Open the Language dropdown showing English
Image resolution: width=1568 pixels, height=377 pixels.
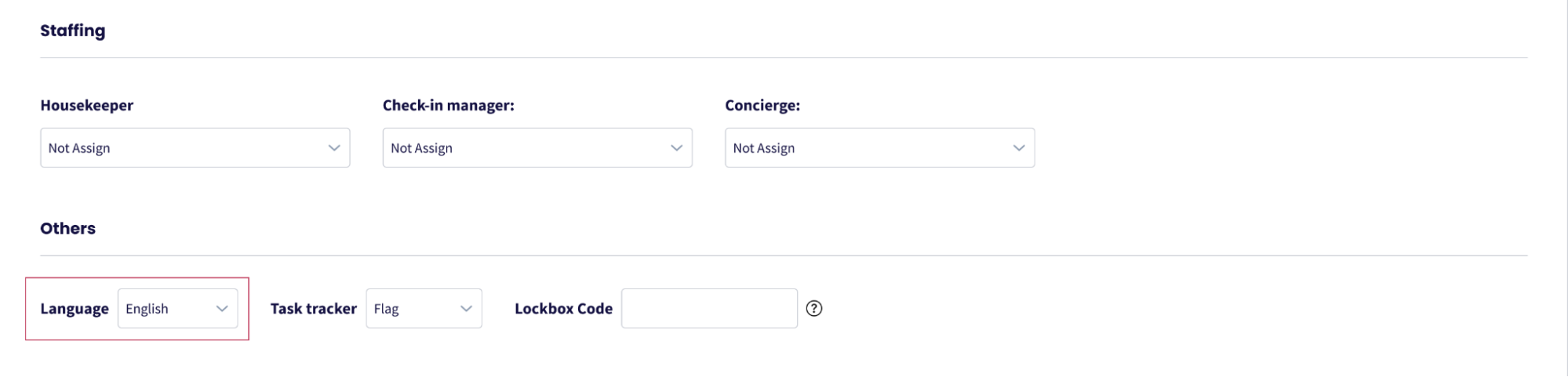click(177, 309)
